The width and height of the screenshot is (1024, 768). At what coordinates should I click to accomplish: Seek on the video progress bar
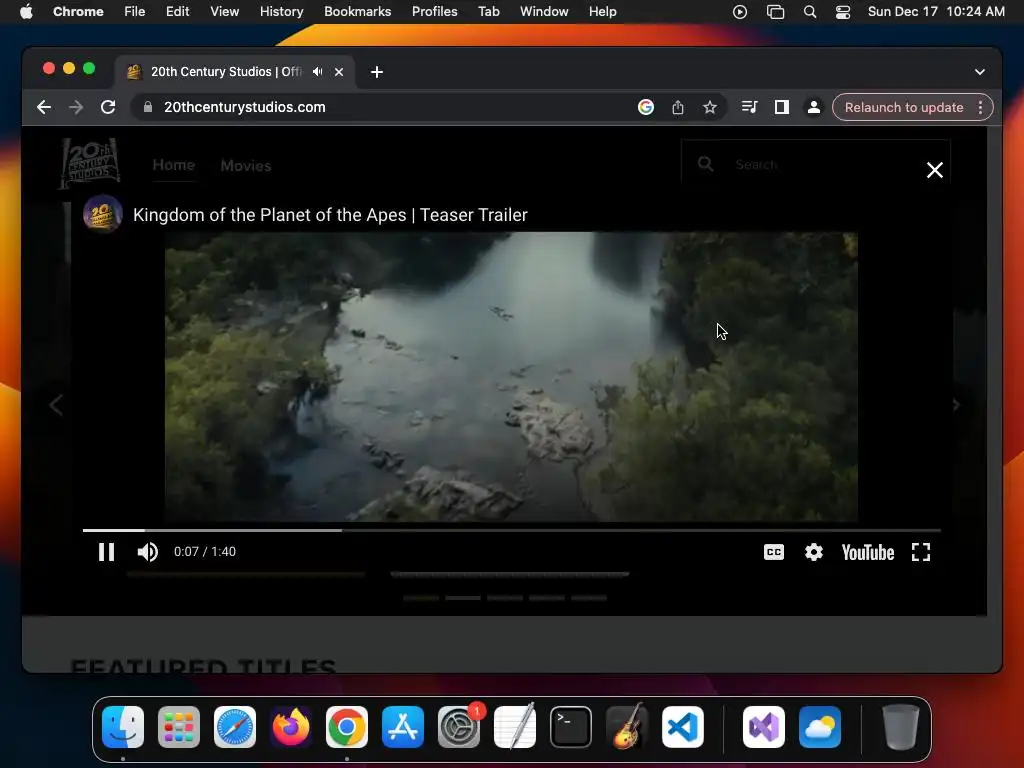(511, 530)
